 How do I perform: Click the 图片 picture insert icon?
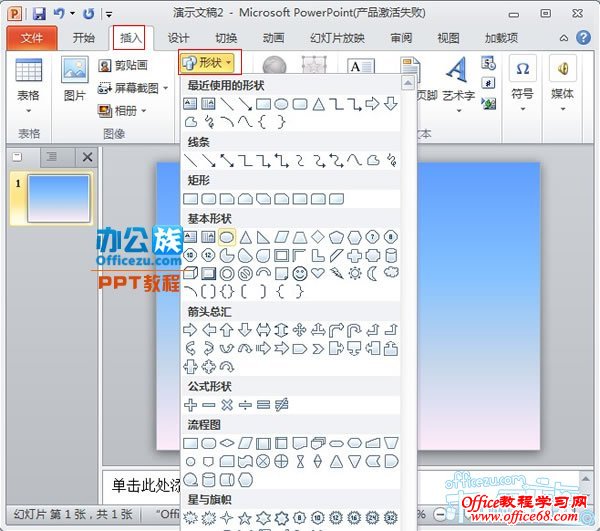[x=74, y=80]
